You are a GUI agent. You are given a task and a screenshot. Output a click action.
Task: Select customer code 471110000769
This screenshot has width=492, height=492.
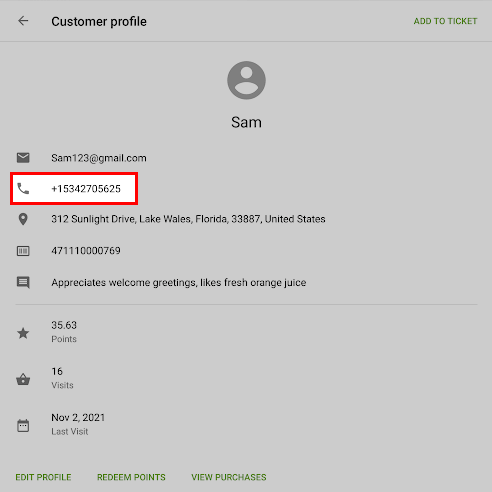(x=86, y=251)
